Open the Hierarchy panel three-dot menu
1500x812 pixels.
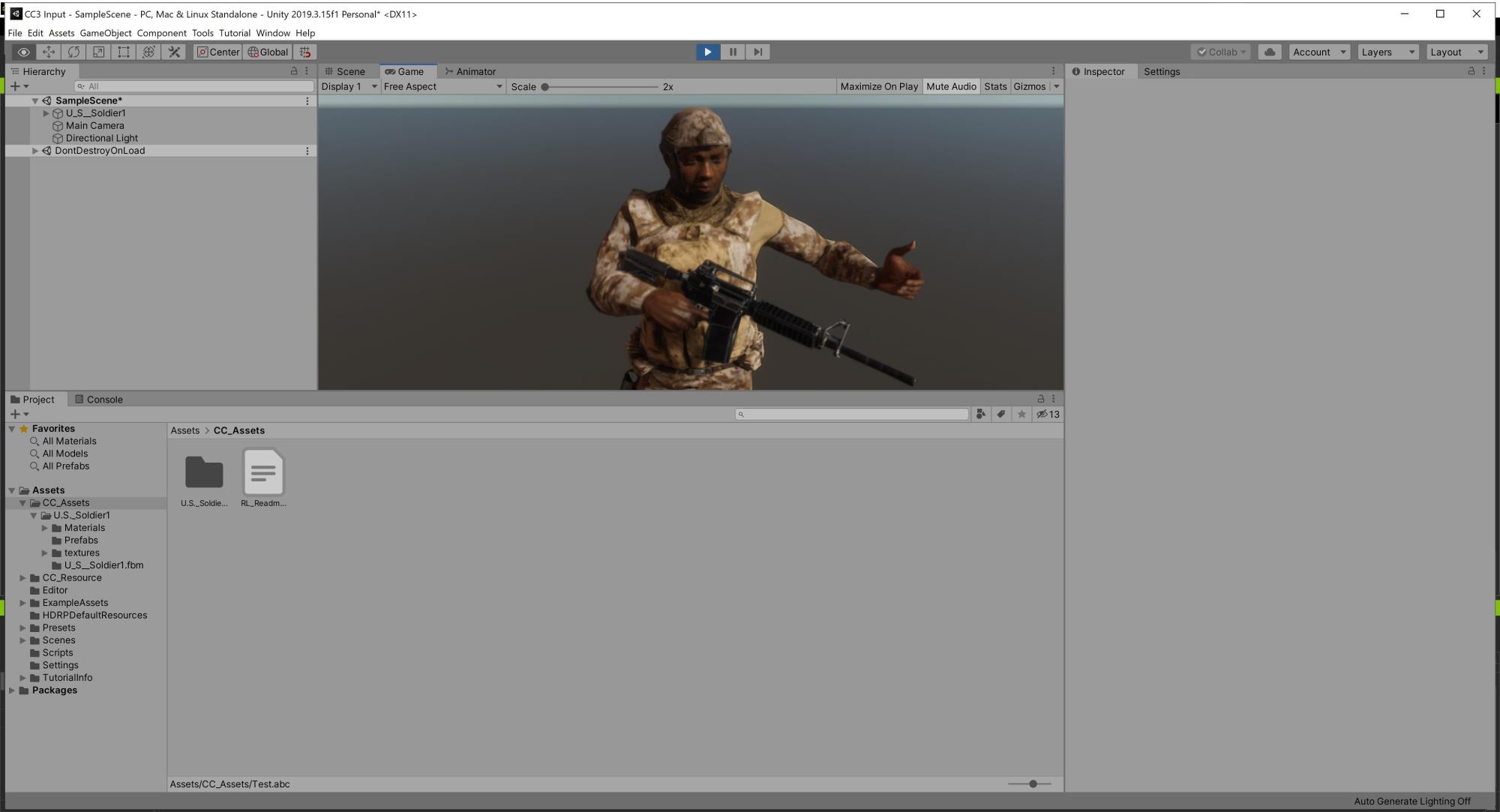[x=306, y=71]
